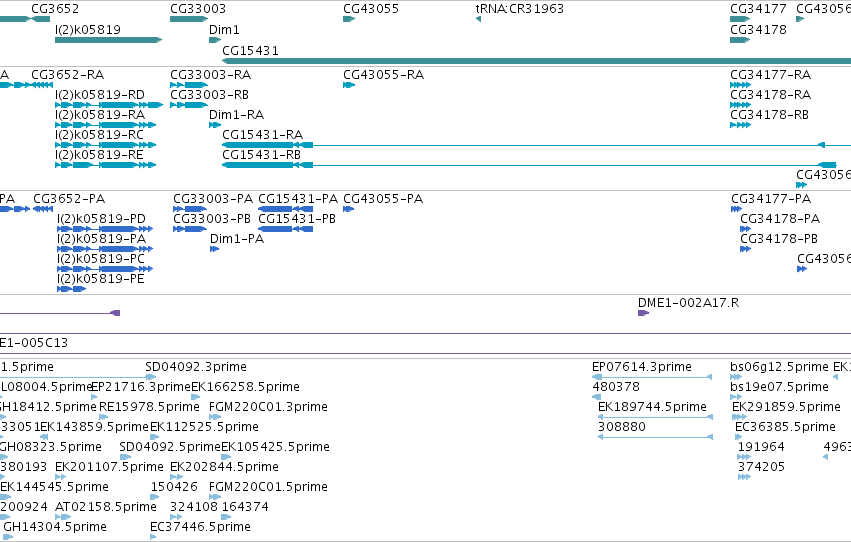Select protein CG34178-PA
Screen dimensions: 851x542
click(746, 229)
